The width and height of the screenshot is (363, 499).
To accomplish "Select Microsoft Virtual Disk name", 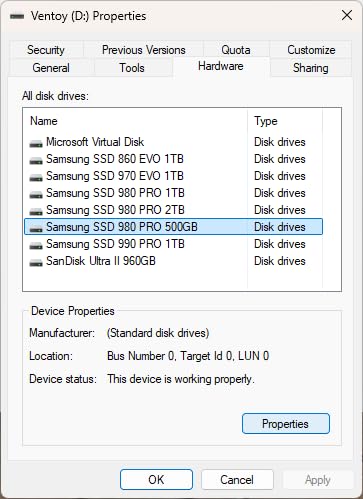I will (x=95, y=142).
